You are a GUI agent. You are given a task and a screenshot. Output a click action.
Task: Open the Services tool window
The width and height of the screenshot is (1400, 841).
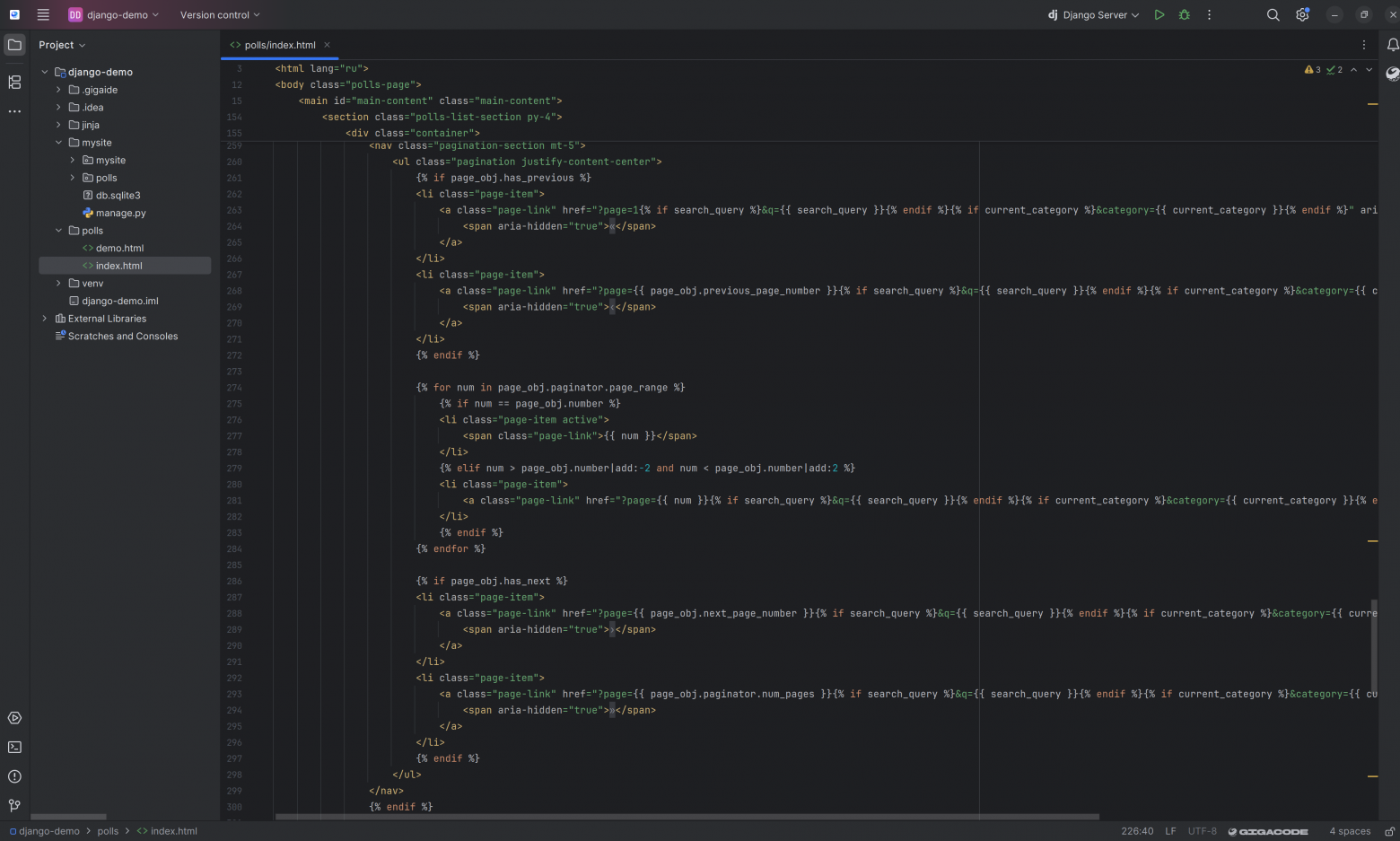tap(14, 718)
